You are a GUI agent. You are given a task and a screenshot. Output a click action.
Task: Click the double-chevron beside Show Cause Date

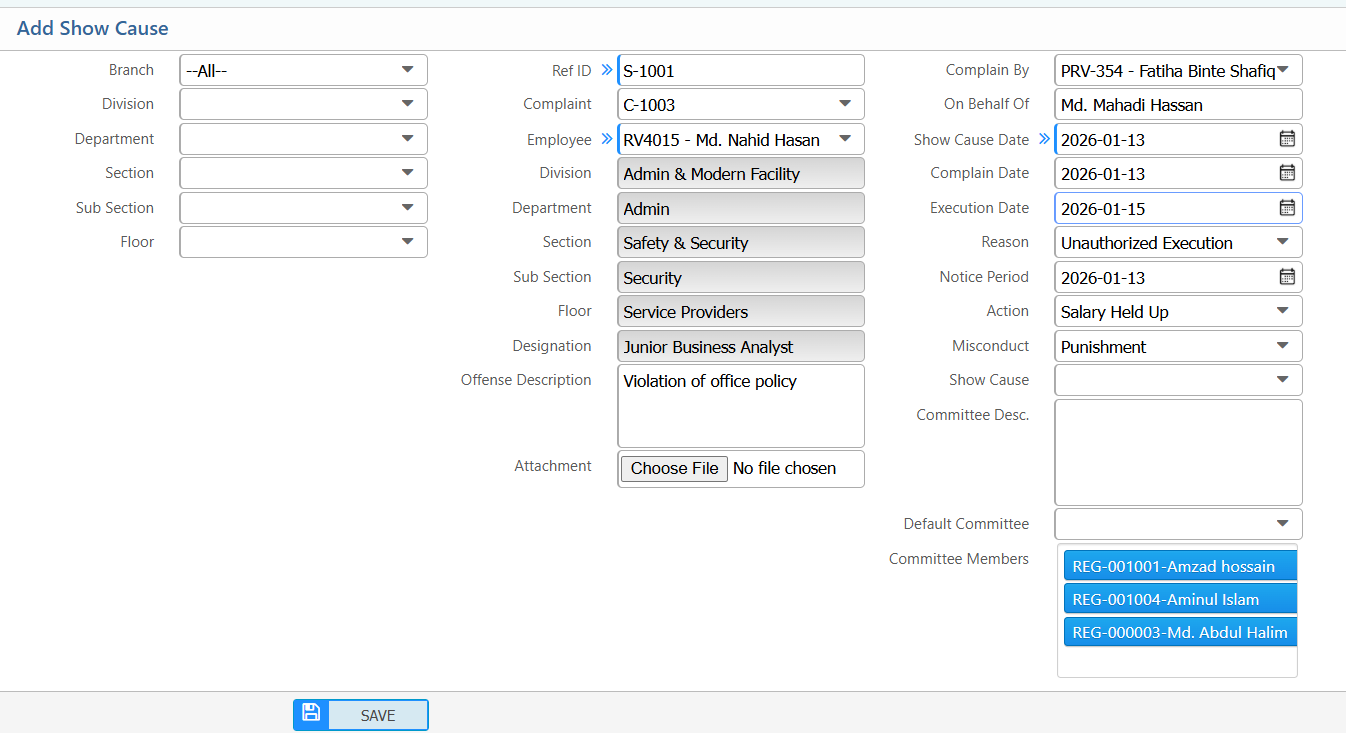click(x=1044, y=139)
